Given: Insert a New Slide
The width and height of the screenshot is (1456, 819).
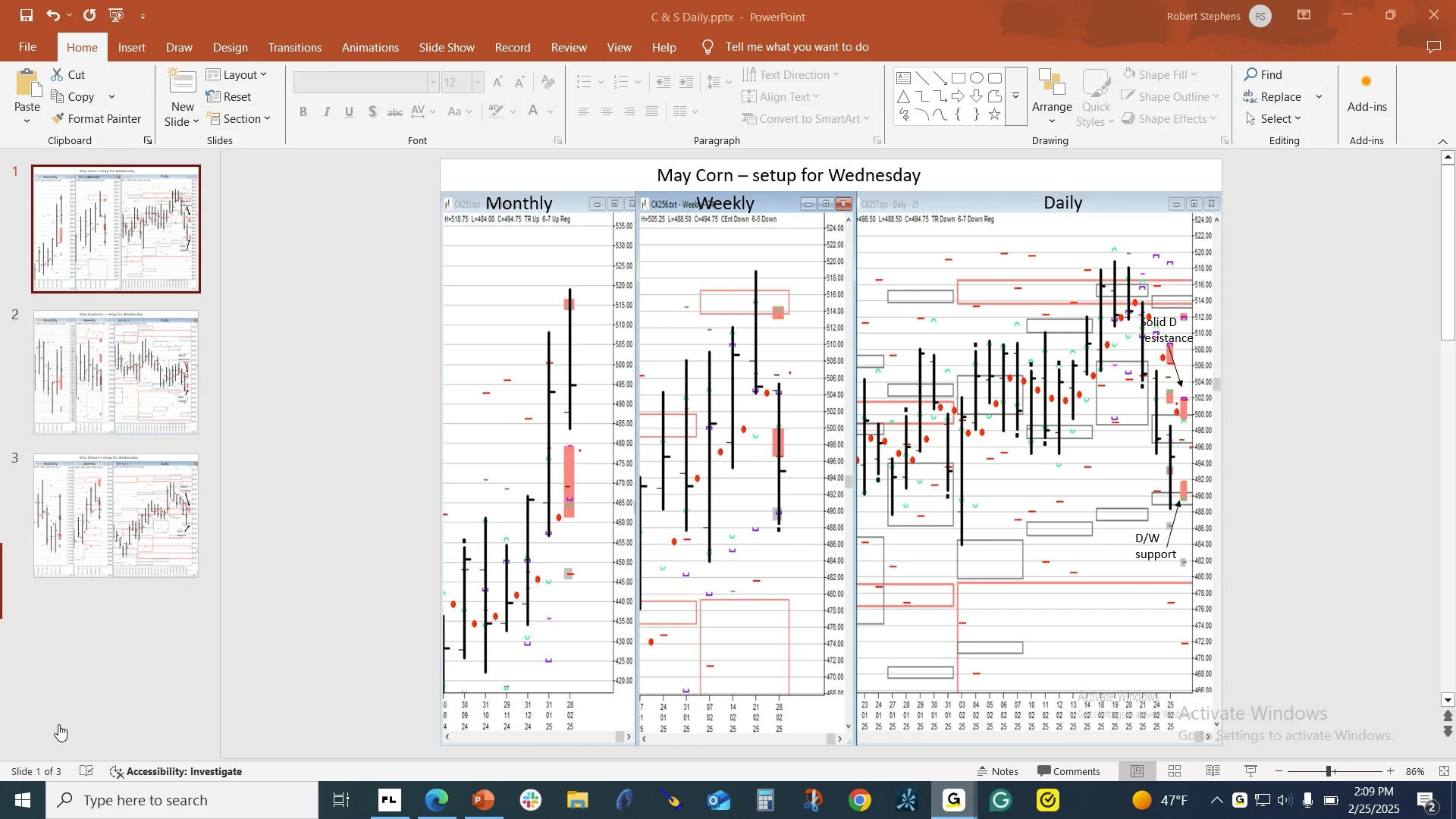Looking at the screenshot, I should click(182, 83).
